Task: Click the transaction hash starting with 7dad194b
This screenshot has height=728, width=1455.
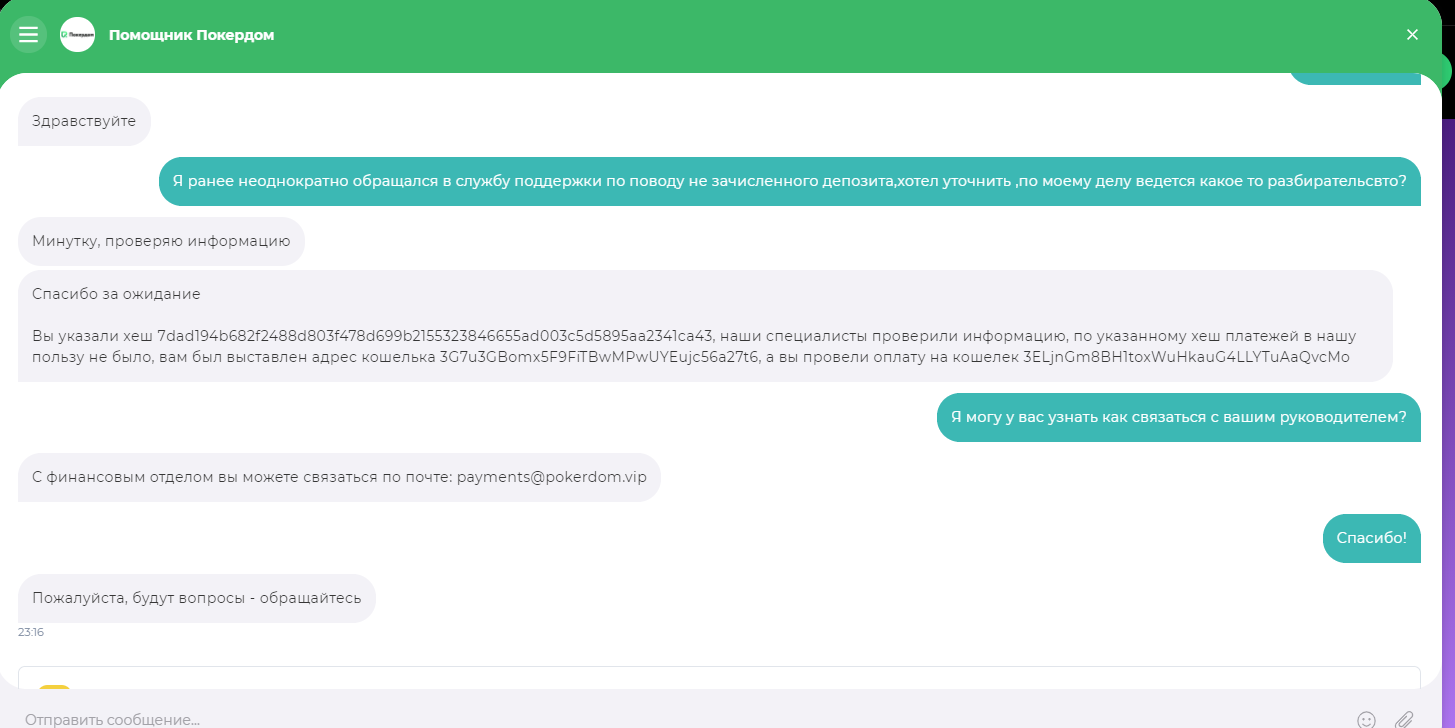Action: pos(435,336)
